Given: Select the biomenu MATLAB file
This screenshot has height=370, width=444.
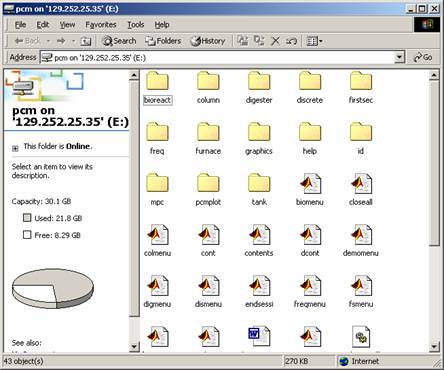Looking at the screenshot, I should click(x=310, y=189).
